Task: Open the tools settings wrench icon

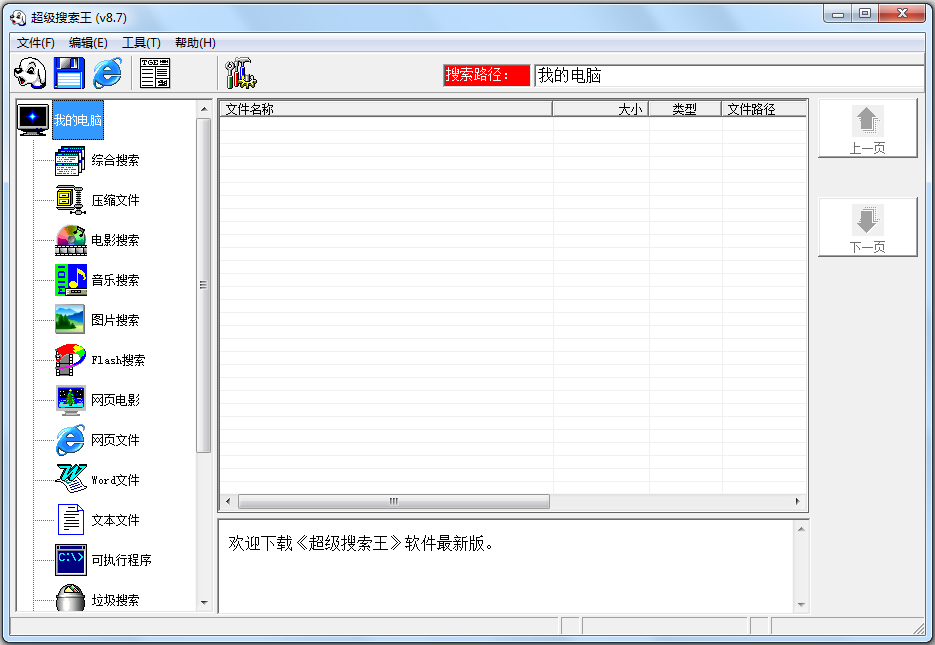Action: [241, 73]
